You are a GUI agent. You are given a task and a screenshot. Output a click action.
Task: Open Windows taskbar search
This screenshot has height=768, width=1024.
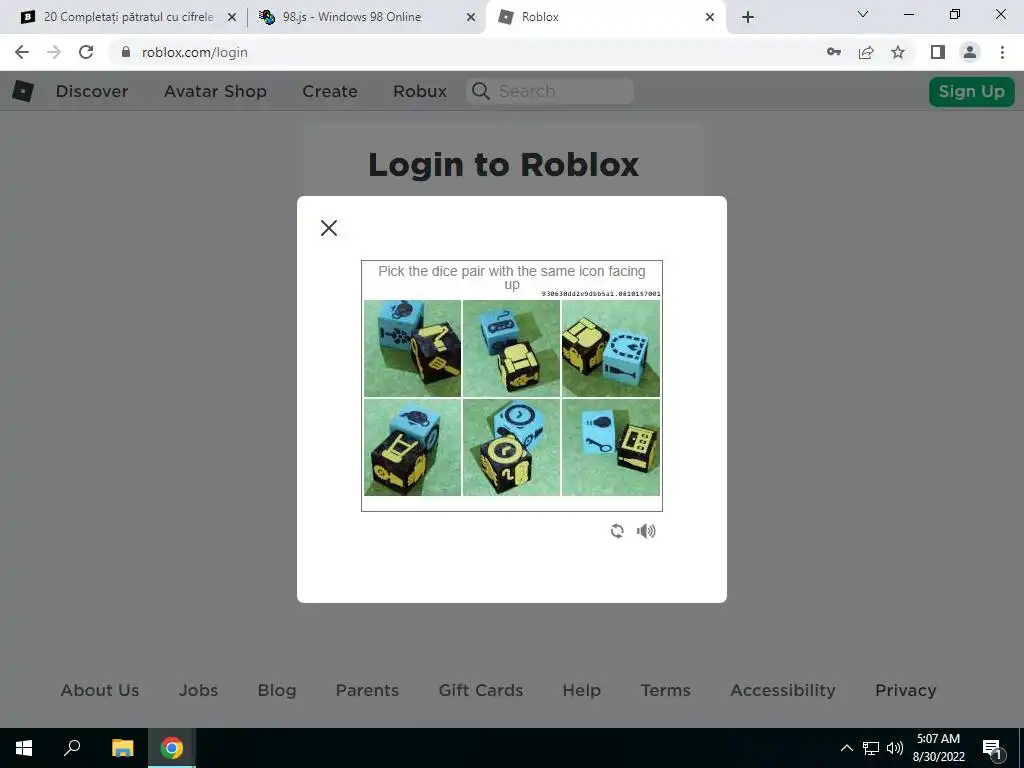(x=72, y=748)
